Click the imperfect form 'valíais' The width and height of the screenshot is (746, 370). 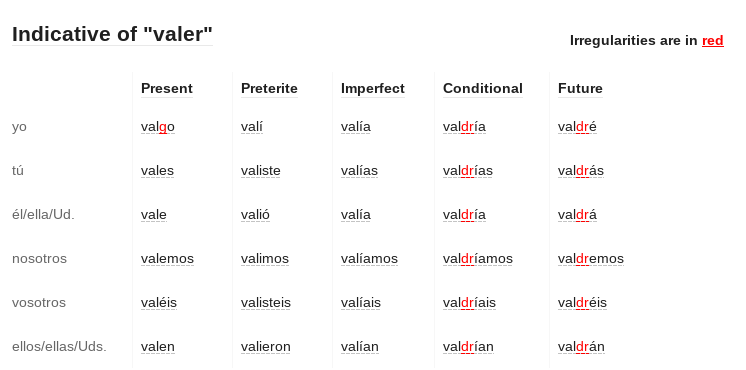pyautogui.click(x=361, y=303)
